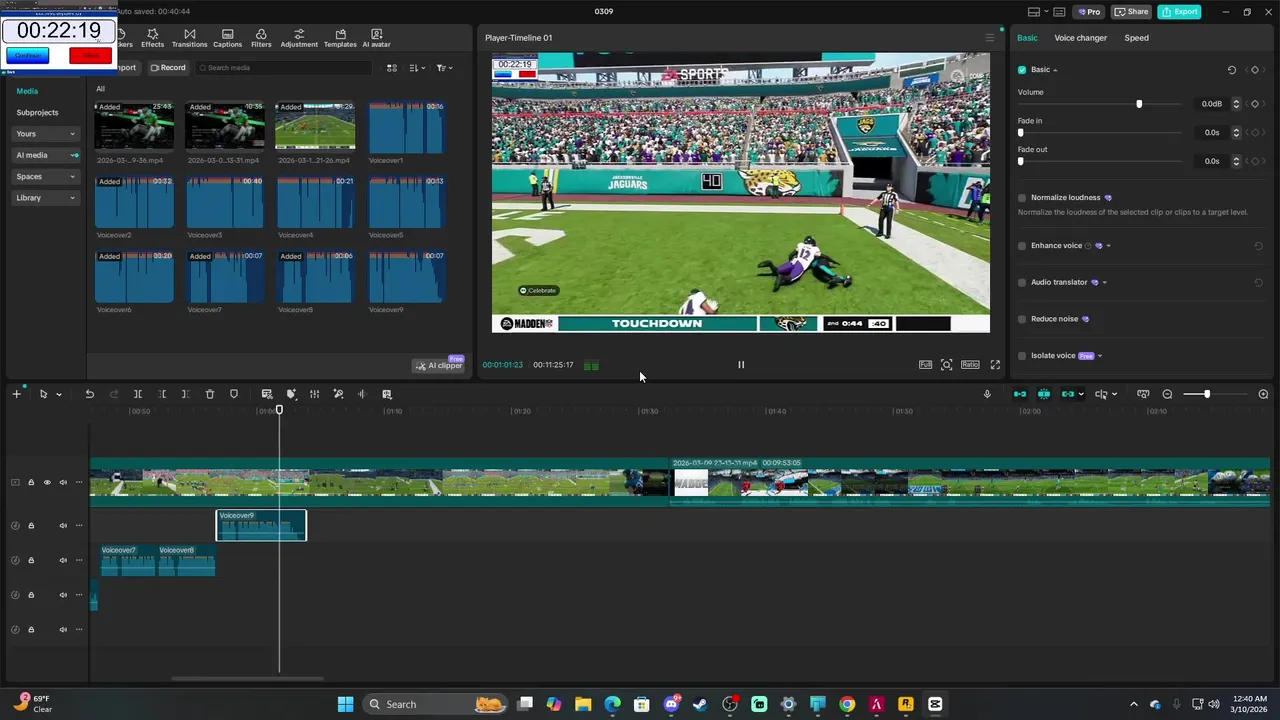The image size is (1280, 720).
Task: Expand Audio translator options arrow
Action: [1104, 283]
